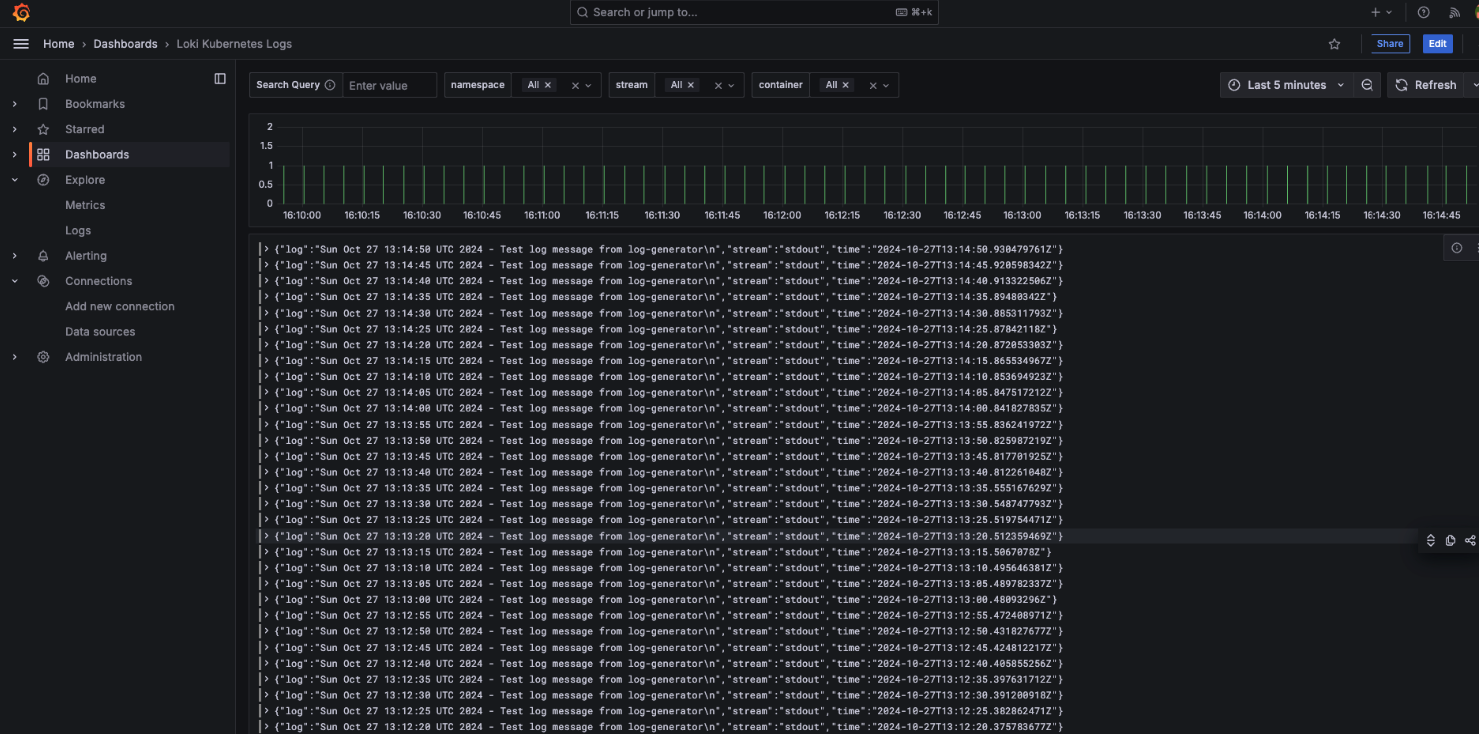
Task: Remove the All chip from stream filter
Action: (690, 85)
